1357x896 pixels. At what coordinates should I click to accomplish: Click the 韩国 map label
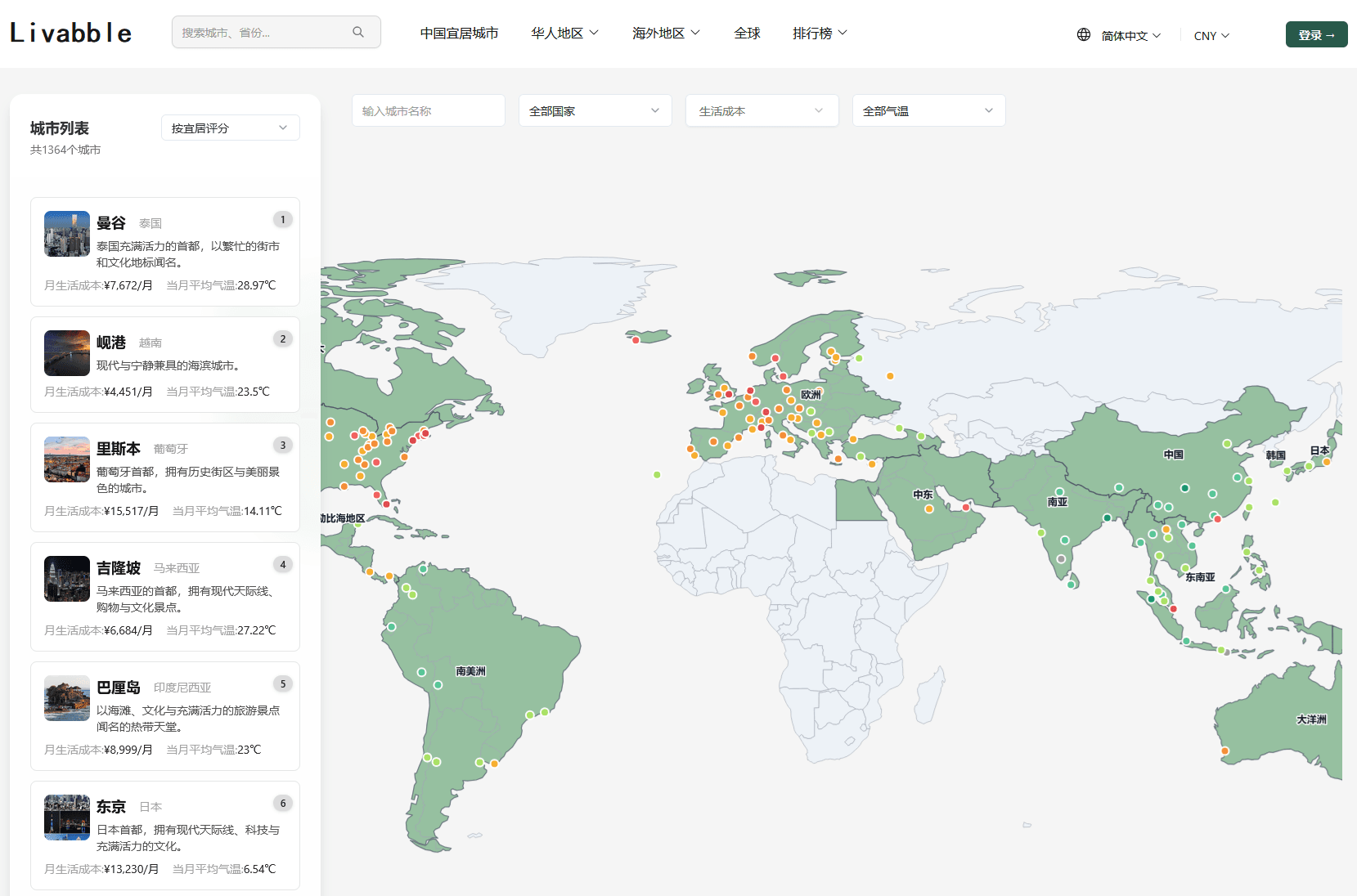click(x=1275, y=455)
